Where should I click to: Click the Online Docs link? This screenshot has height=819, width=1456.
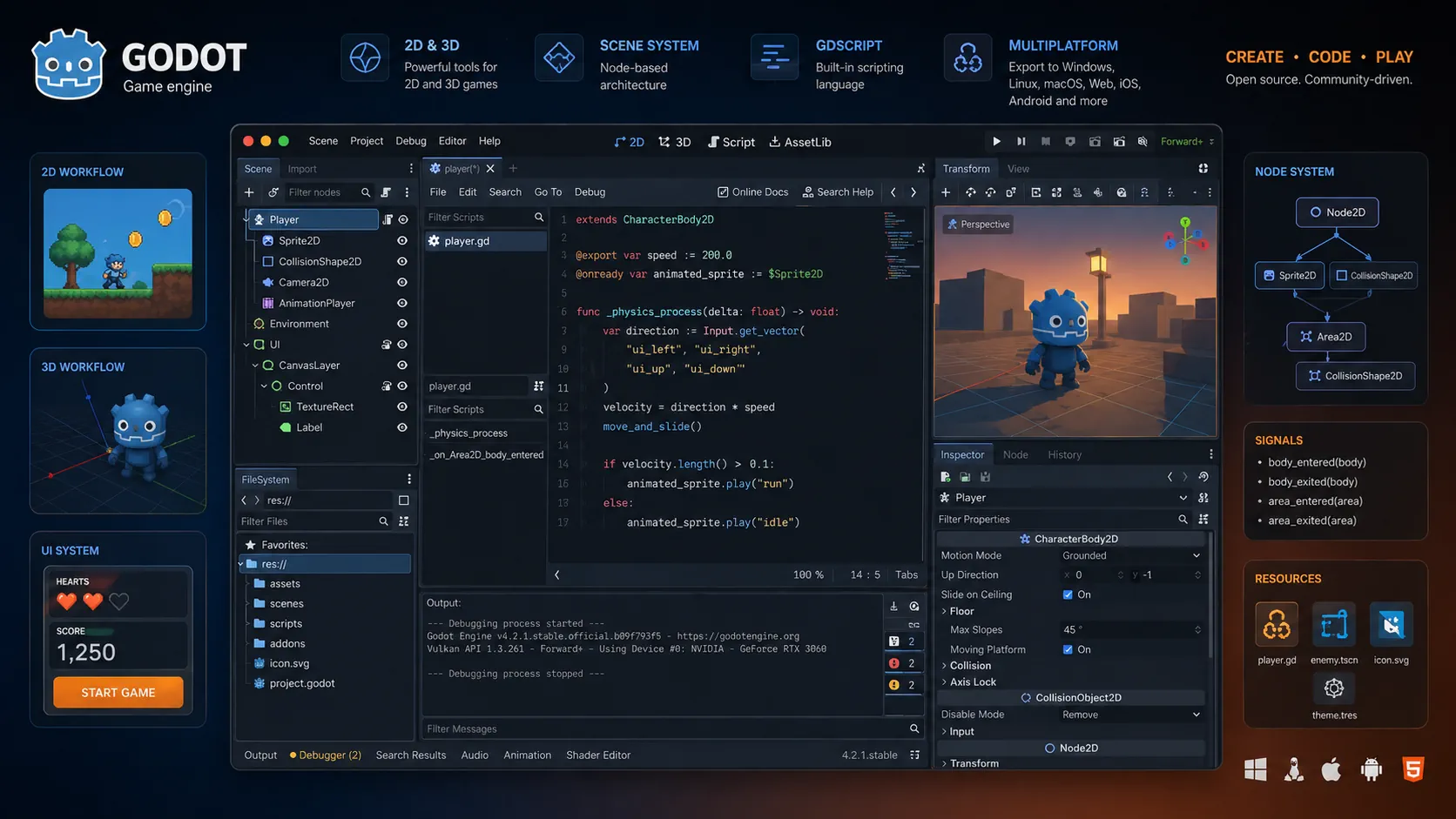pyautogui.click(x=752, y=191)
